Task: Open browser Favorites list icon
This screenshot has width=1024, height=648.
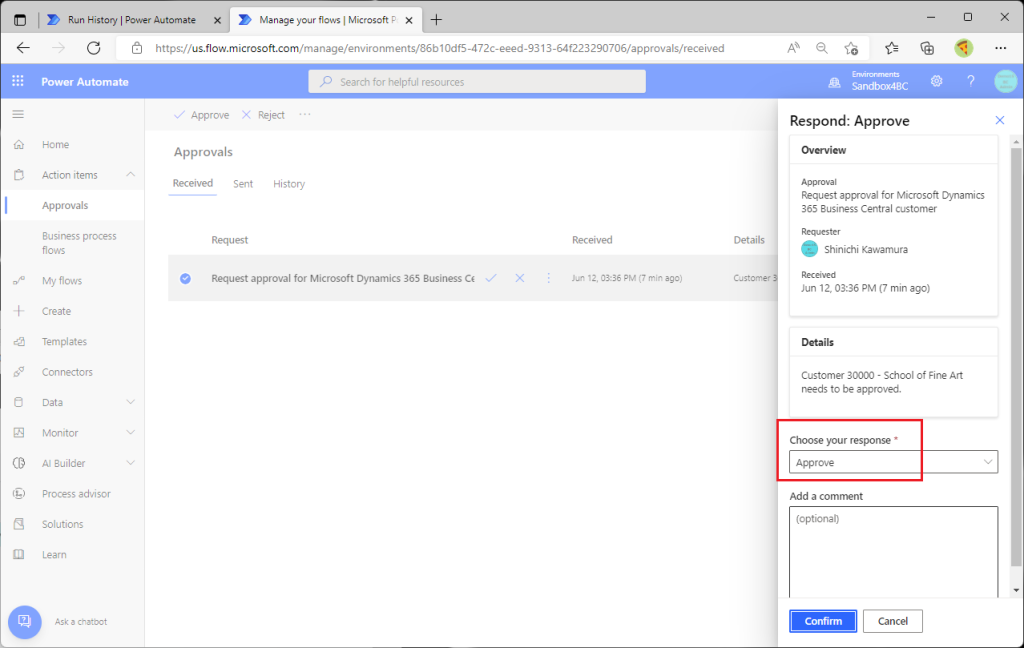Action: (891, 48)
